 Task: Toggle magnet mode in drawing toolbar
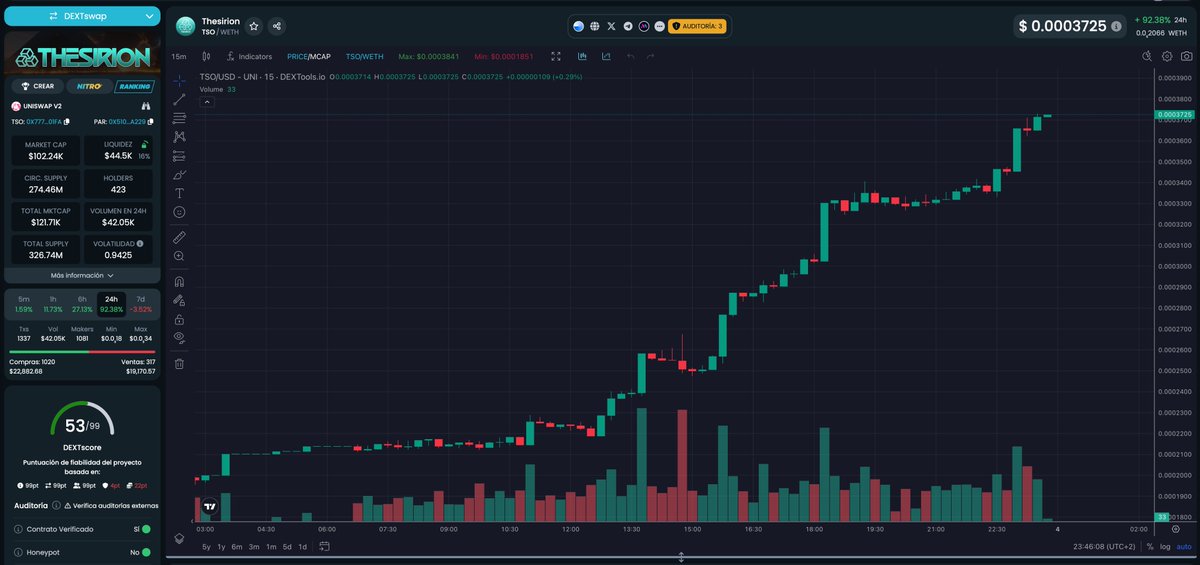(x=179, y=282)
